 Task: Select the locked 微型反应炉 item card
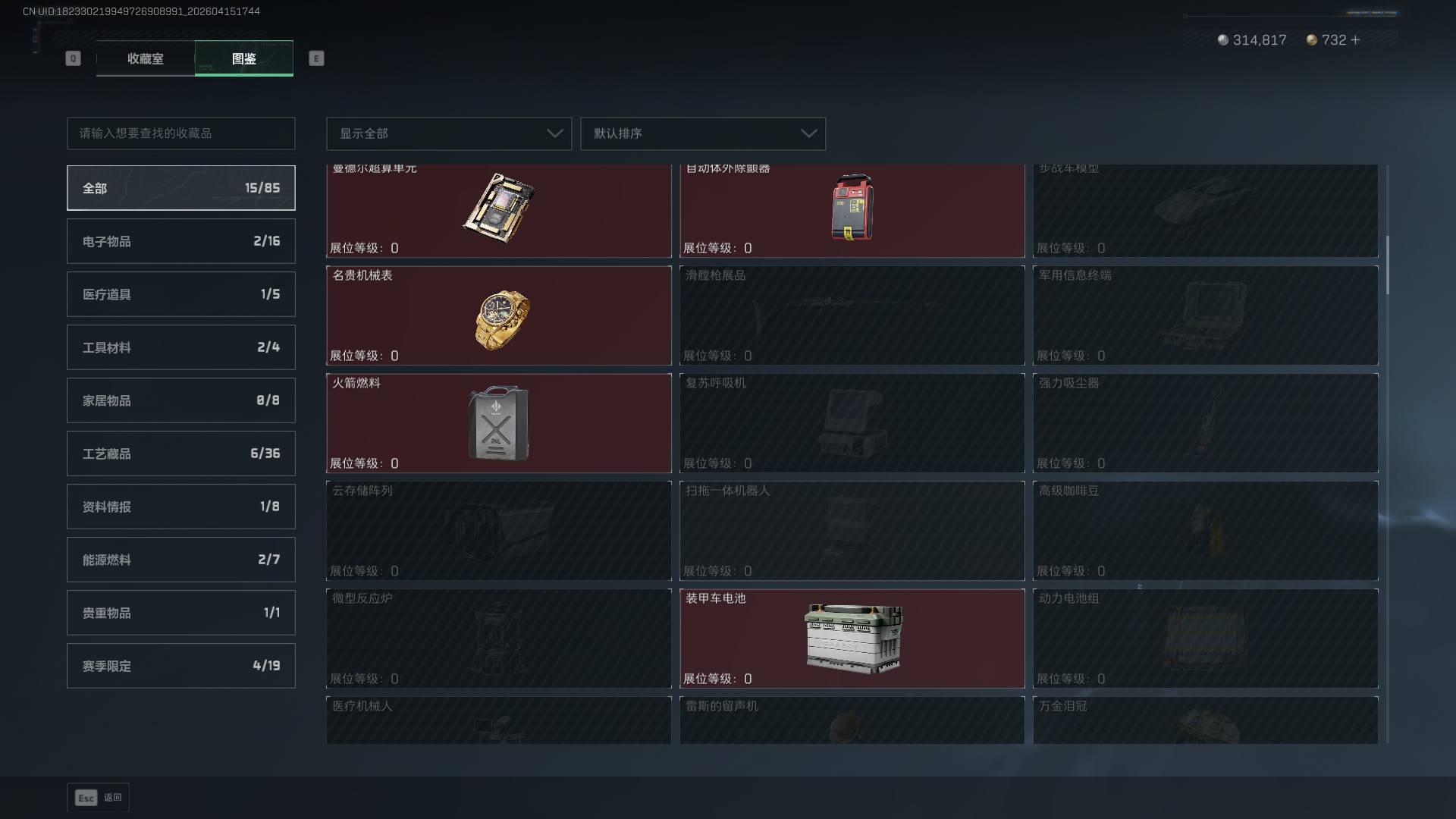point(499,639)
